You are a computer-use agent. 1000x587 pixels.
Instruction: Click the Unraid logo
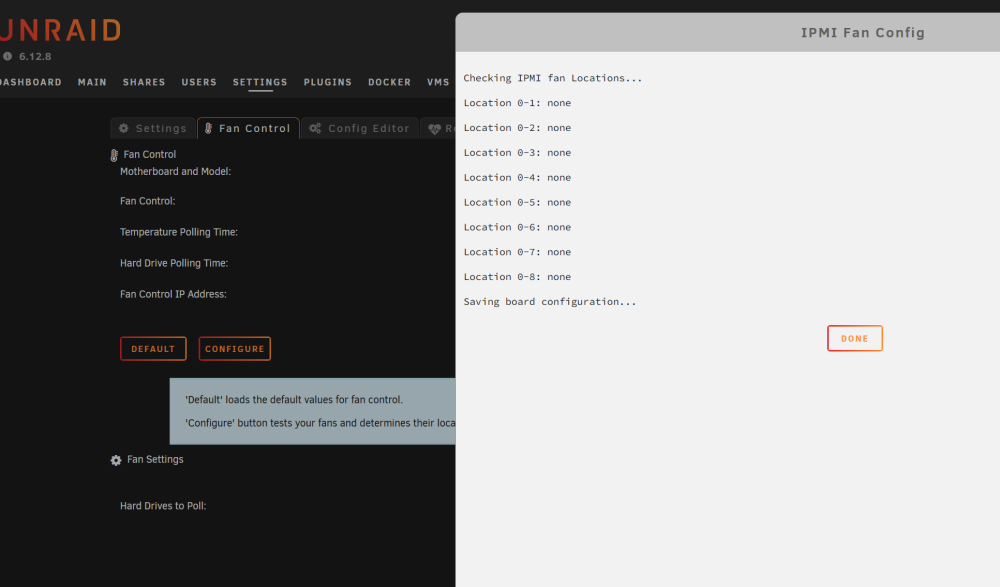(60, 30)
